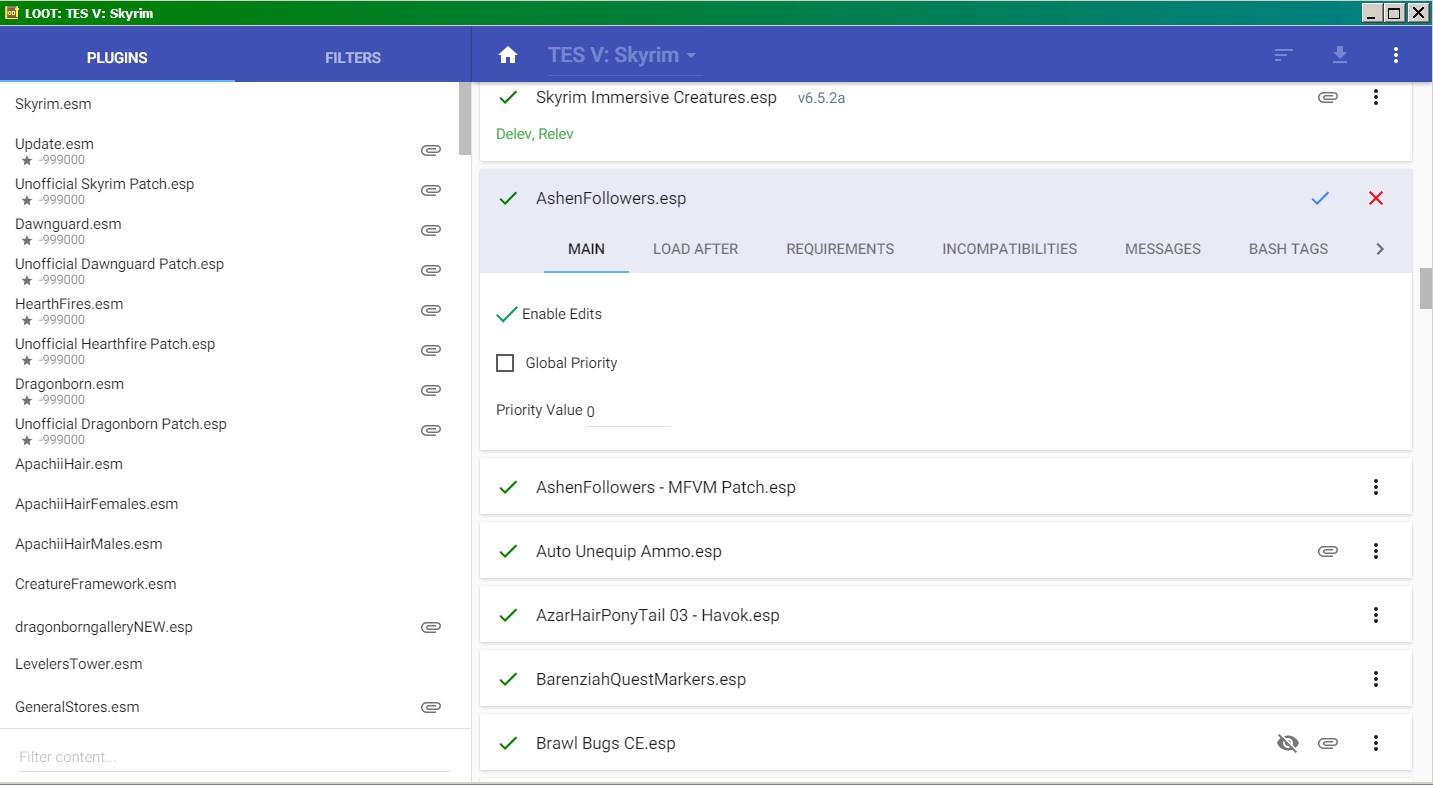Expand more editor tabs with right chevron
This screenshot has height=785, width=1433.
point(1380,249)
